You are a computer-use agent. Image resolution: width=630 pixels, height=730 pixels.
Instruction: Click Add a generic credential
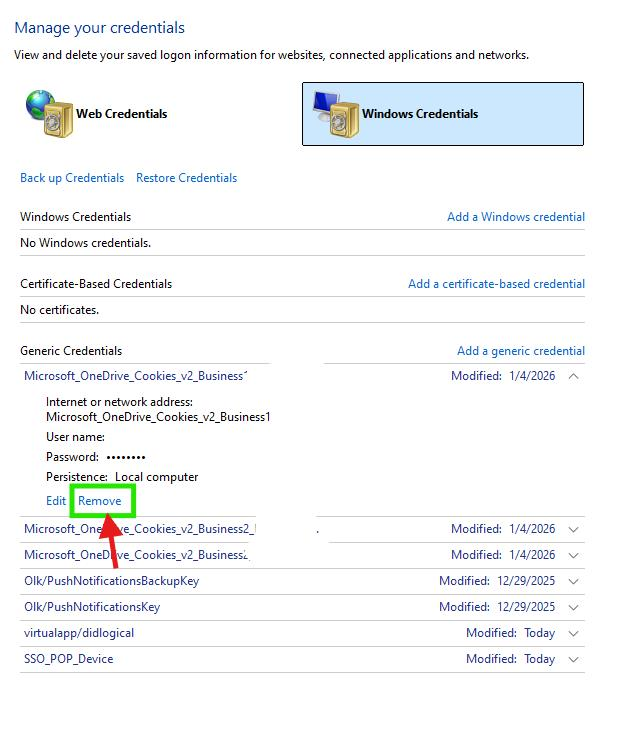click(521, 351)
